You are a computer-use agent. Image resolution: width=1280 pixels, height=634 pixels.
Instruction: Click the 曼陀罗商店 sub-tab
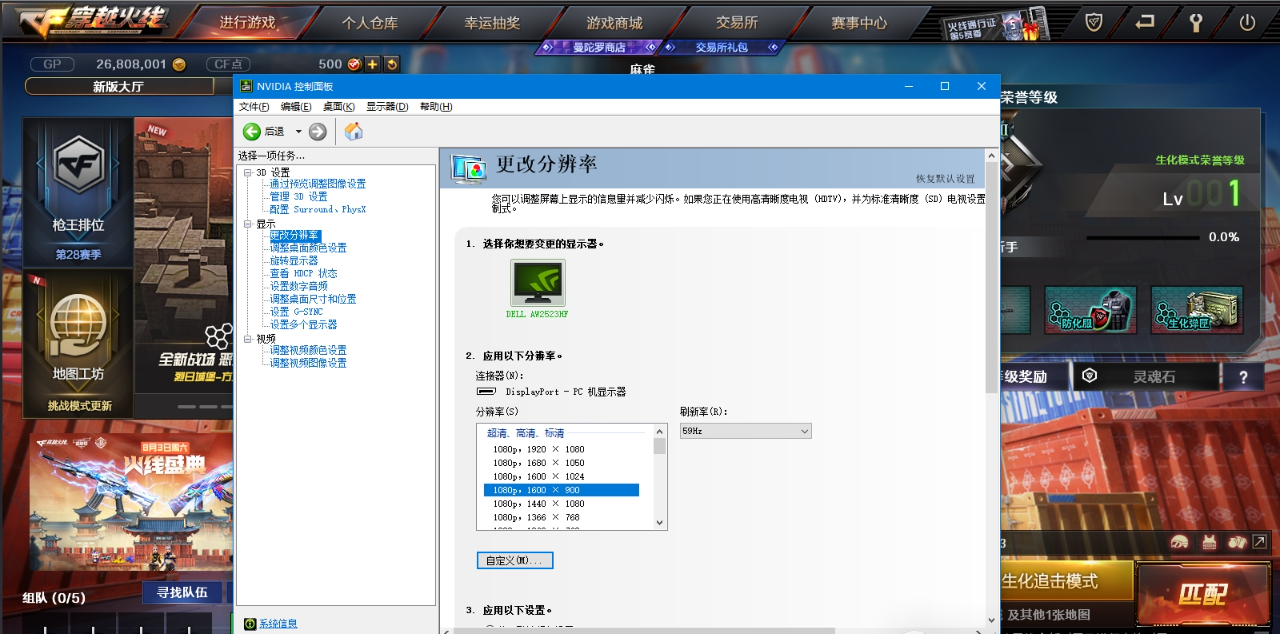600,47
